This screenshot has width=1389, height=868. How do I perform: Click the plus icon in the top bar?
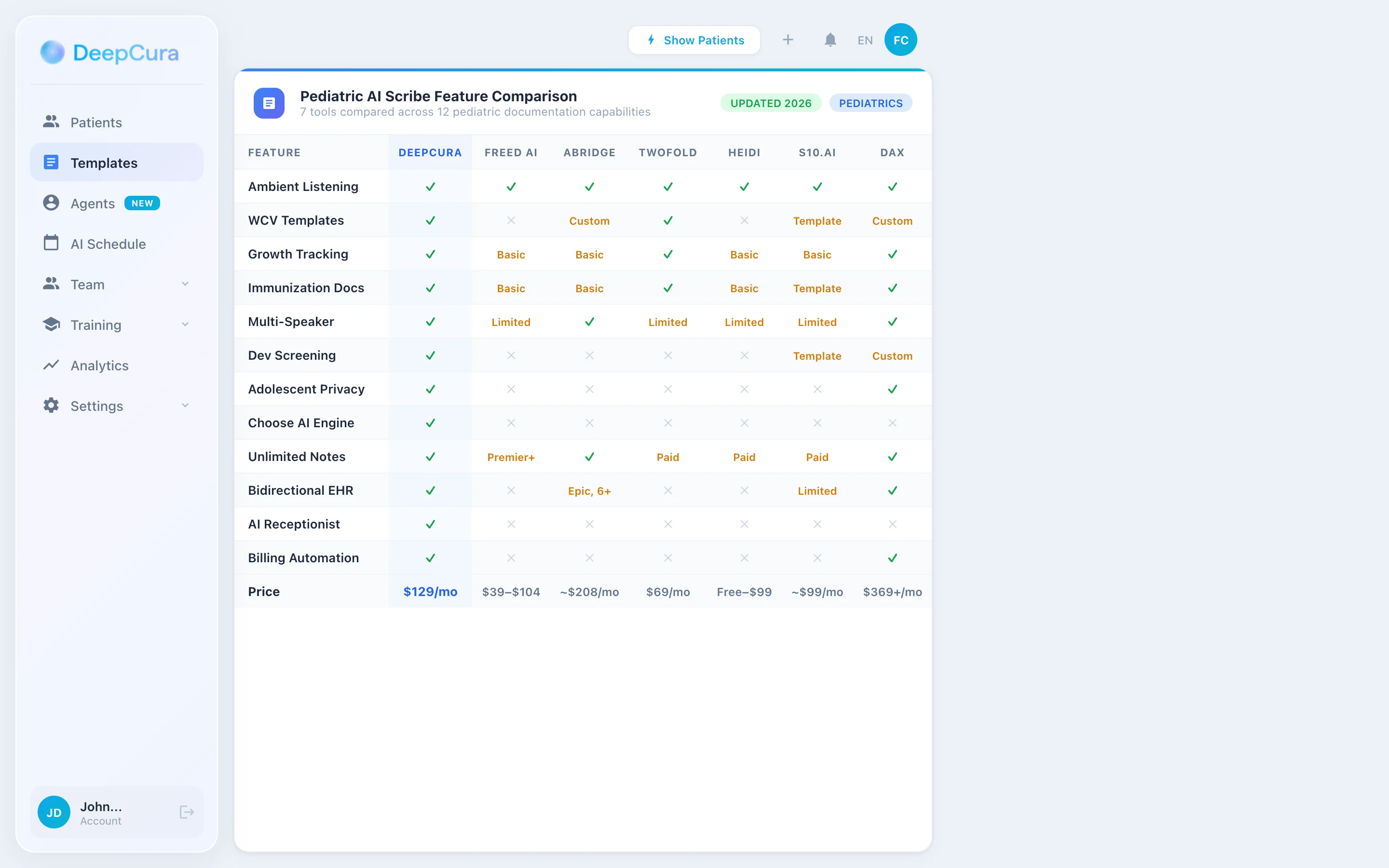coord(788,40)
